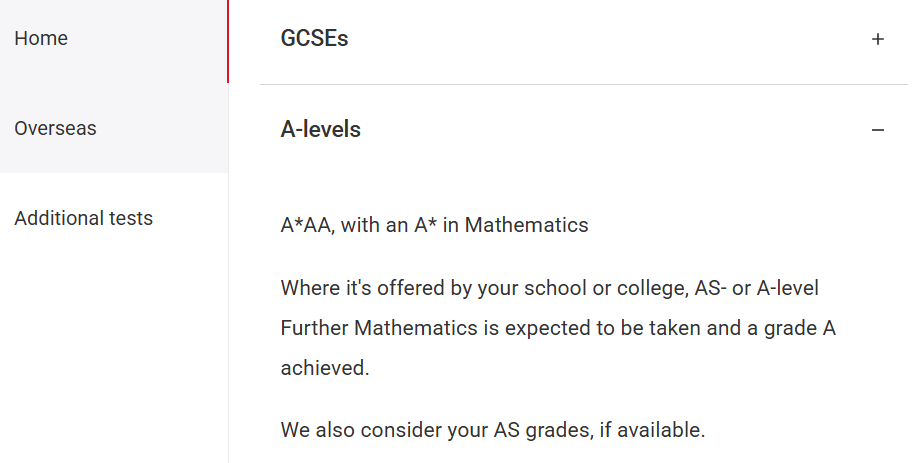Click the red active indicator beside Home
Image resolution: width=912 pixels, height=463 pixels.
coord(227,41)
